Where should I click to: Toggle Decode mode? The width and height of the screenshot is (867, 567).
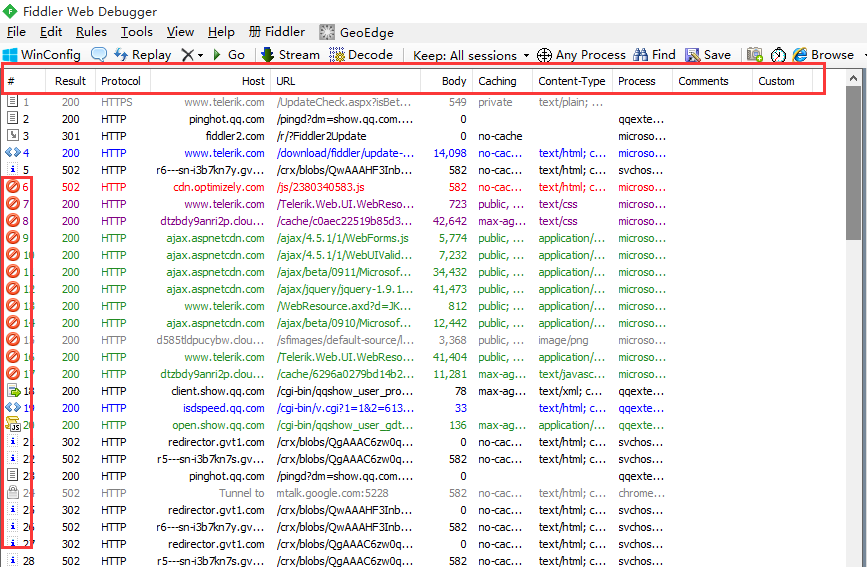click(x=361, y=55)
